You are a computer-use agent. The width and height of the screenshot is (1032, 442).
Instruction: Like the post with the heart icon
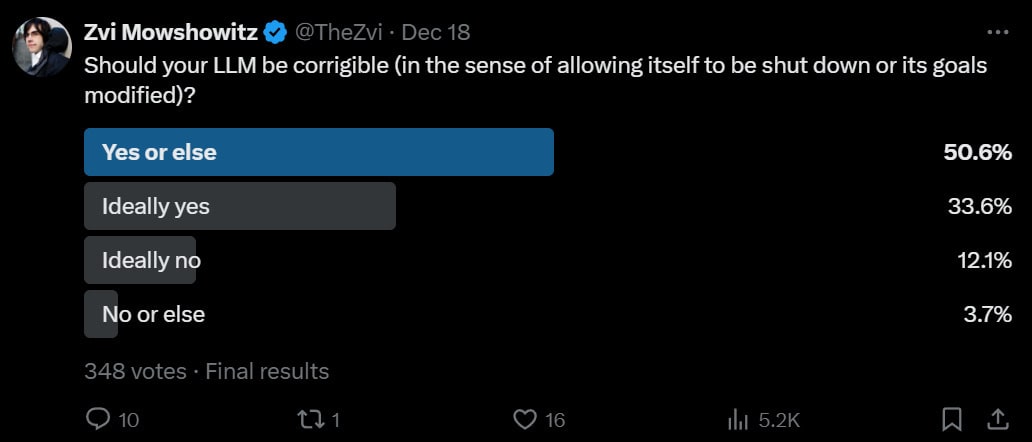[524, 419]
